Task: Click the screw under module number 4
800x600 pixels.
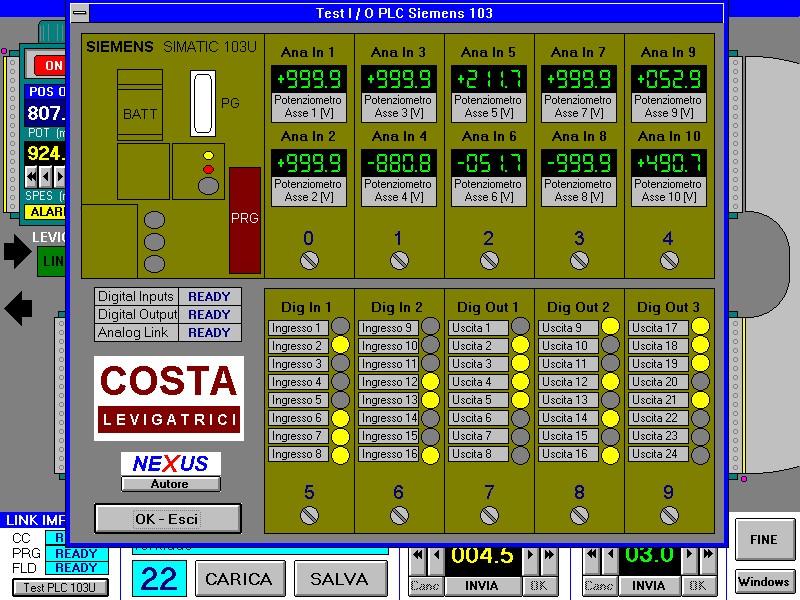Action: 669,261
